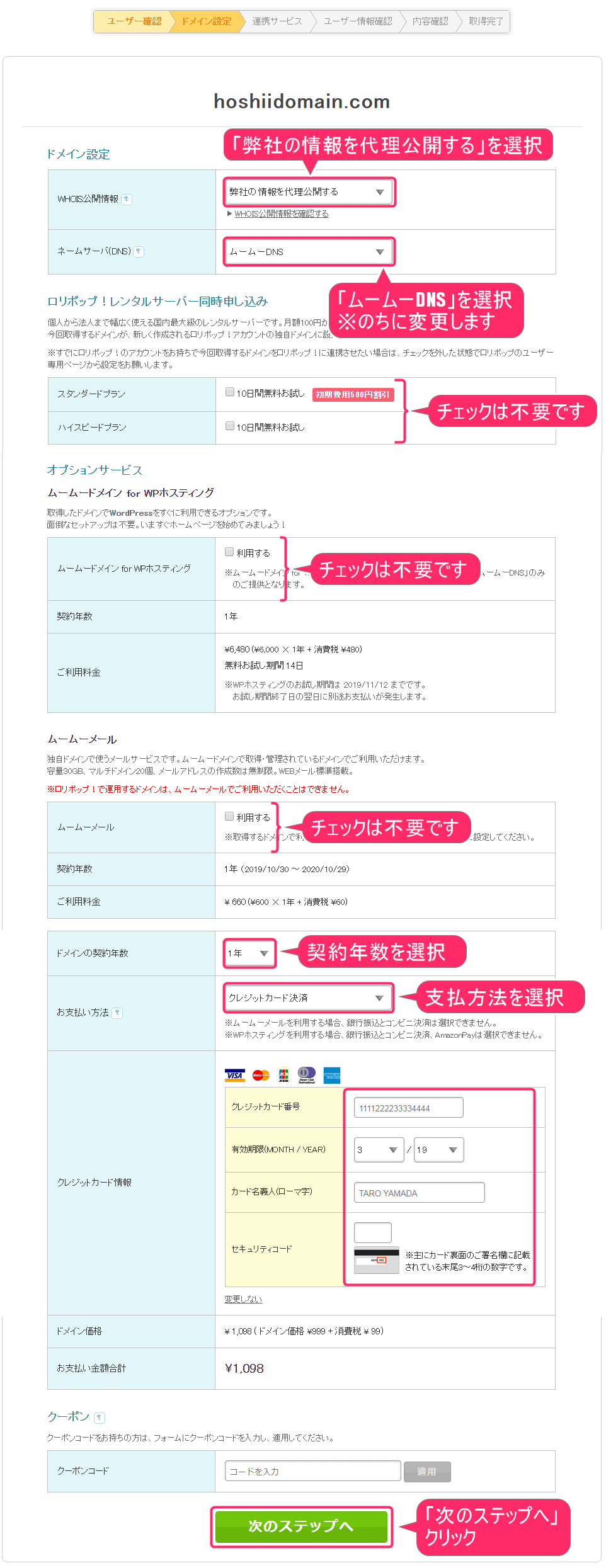Click the MasterCard logo
The width and height of the screenshot is (606, 1568).
(261, 1075)
